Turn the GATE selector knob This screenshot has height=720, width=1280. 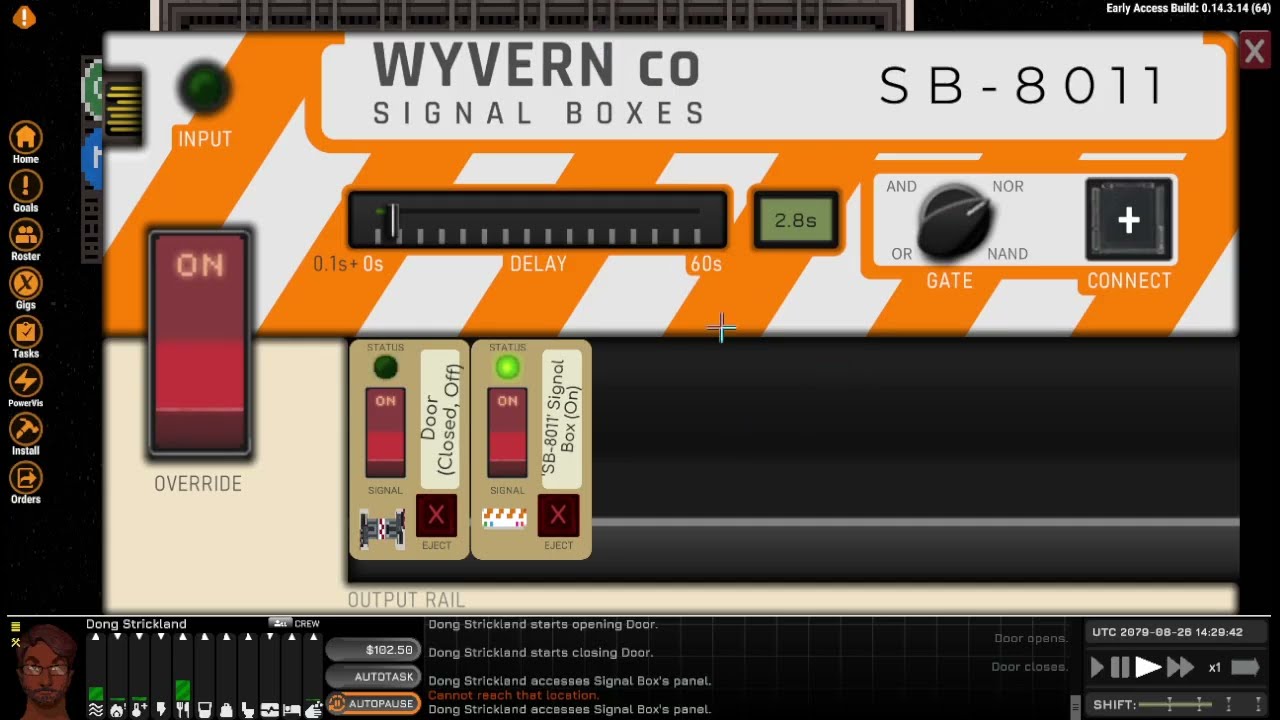pos(954,221)
